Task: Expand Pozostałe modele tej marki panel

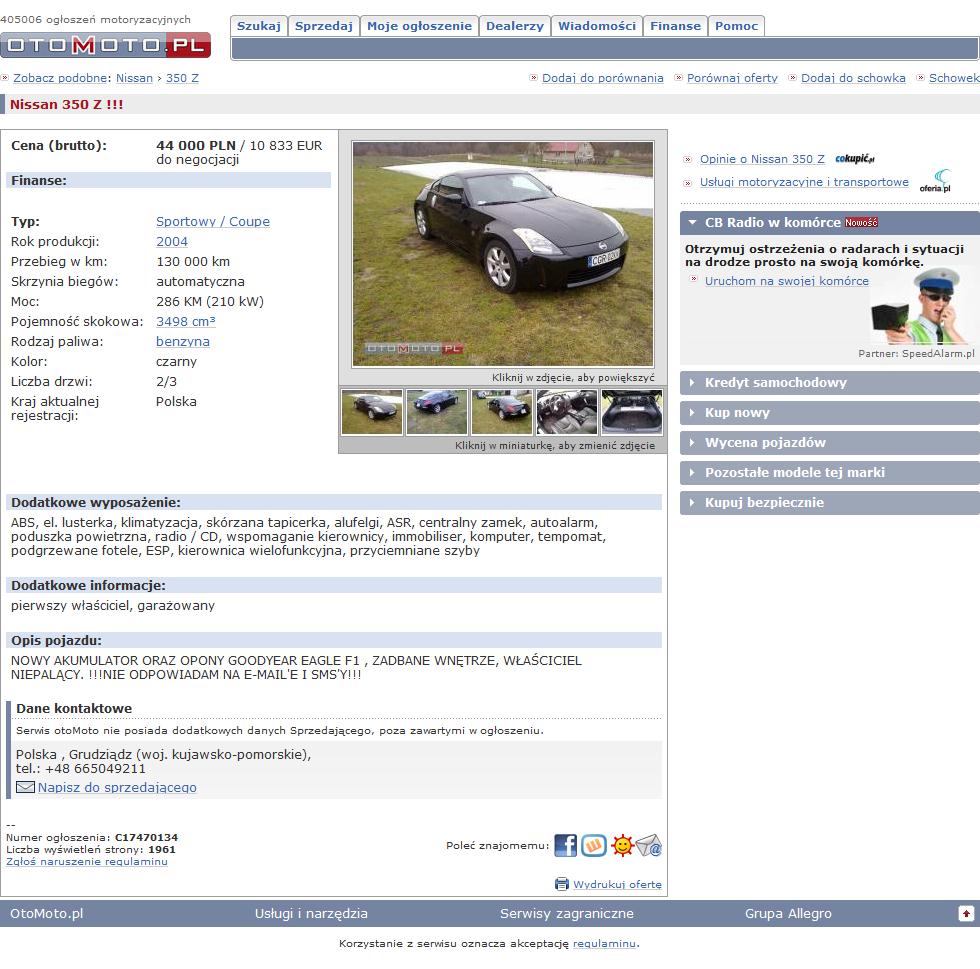Action: pyautogui.click(x=830, y=473)
